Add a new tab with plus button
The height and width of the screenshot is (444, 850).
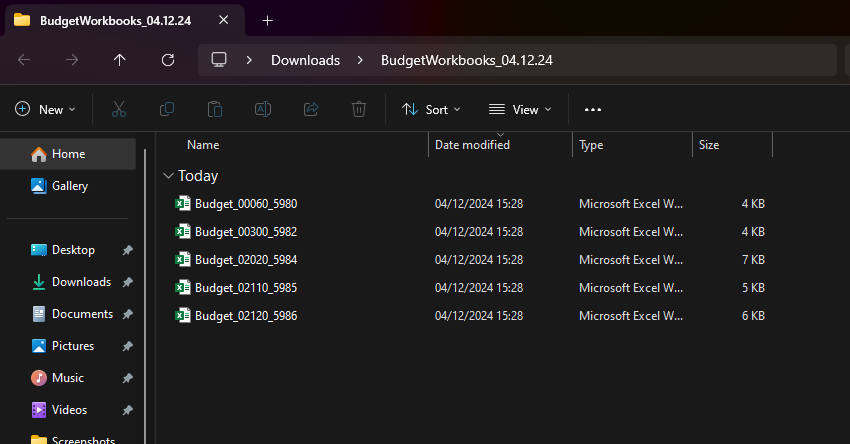click(x=267, y=20)
